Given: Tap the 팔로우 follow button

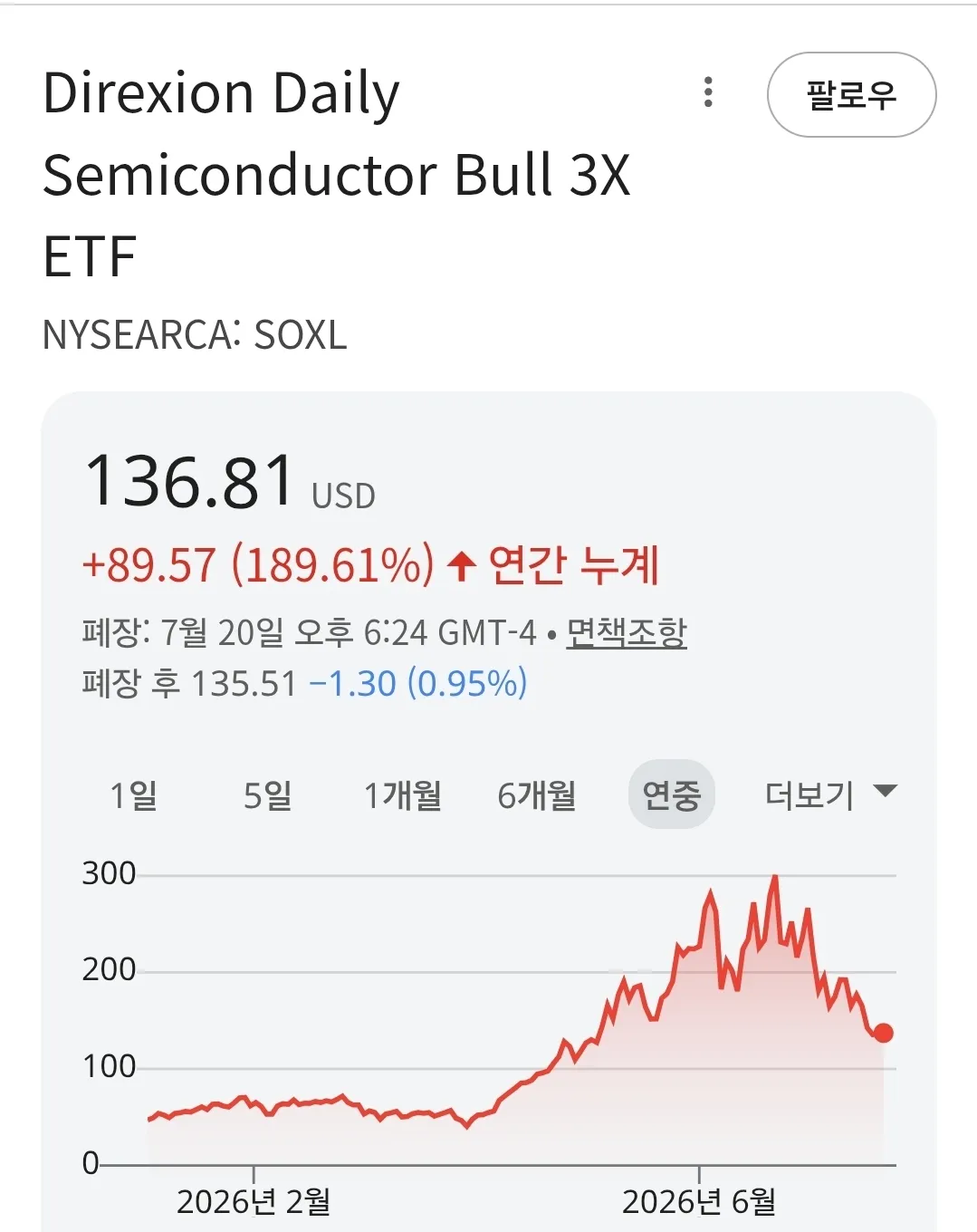Looking at the screenshot, I should 851,95.
